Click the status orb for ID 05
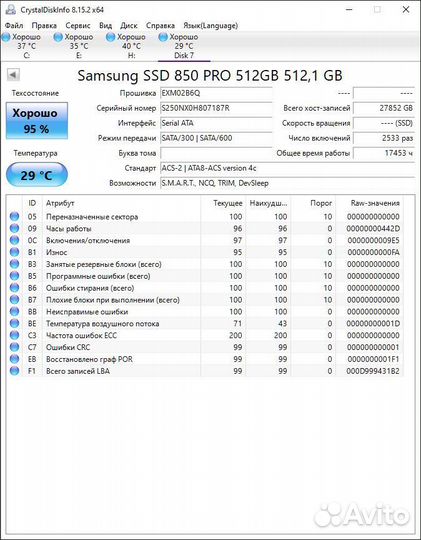Viewport: 421px width, 540px height. tap(14, 217)
